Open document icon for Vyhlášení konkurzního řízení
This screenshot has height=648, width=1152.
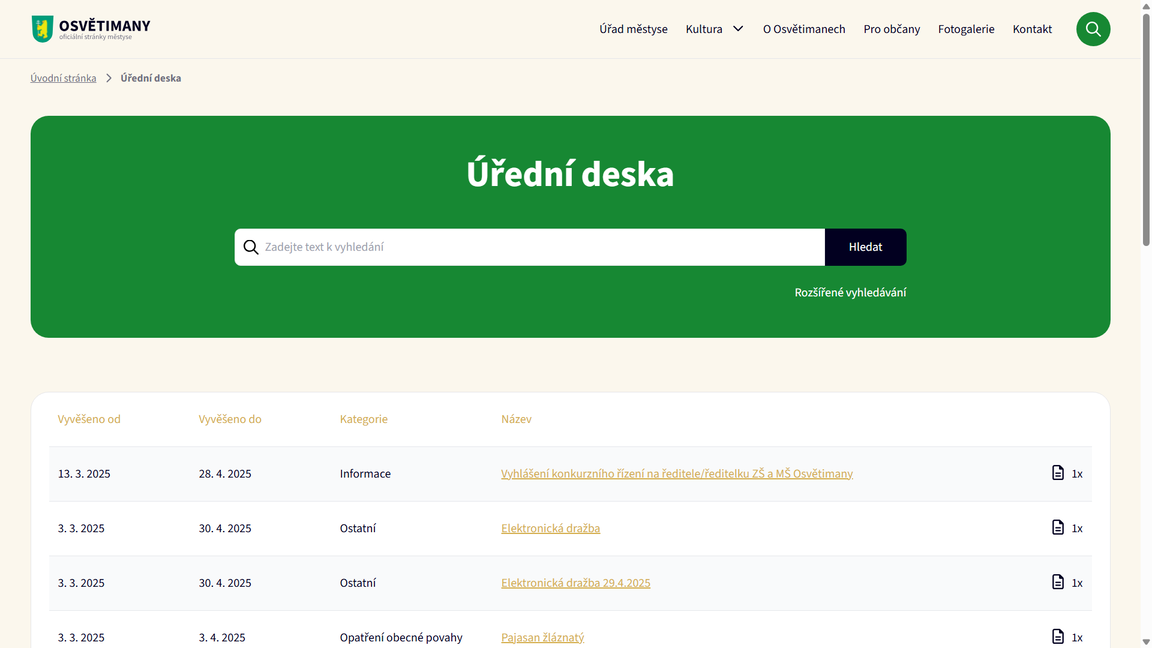click(x=1057, y=472)
